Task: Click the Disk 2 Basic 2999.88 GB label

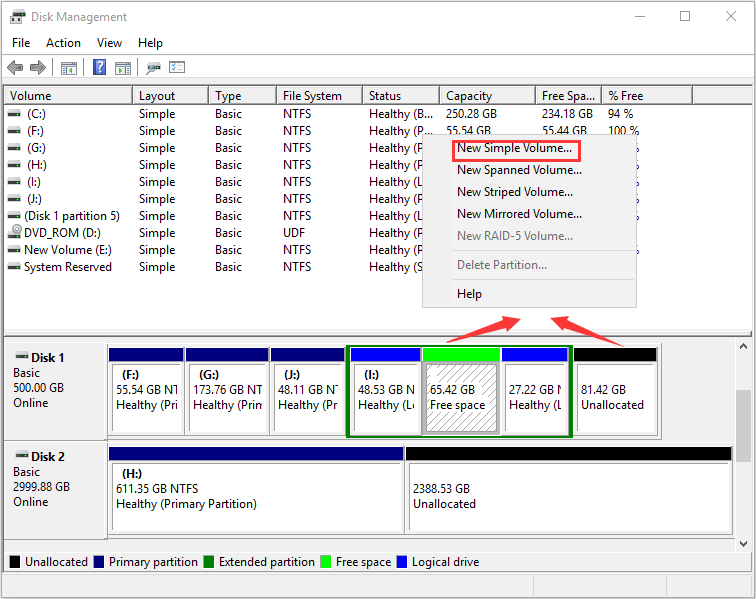Action: click(x=55, y=488)
